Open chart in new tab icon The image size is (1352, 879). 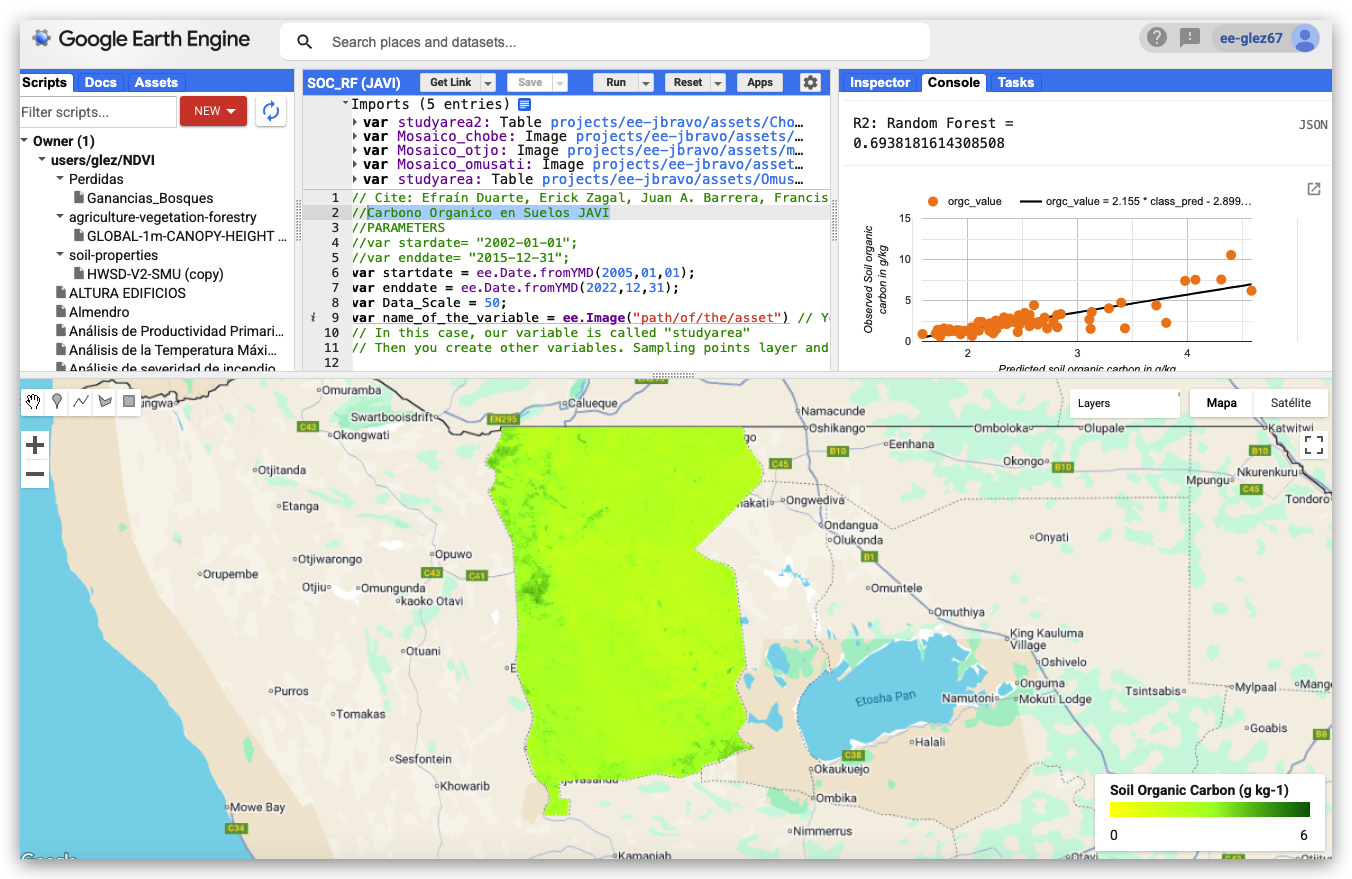(x=1314, y=189)
